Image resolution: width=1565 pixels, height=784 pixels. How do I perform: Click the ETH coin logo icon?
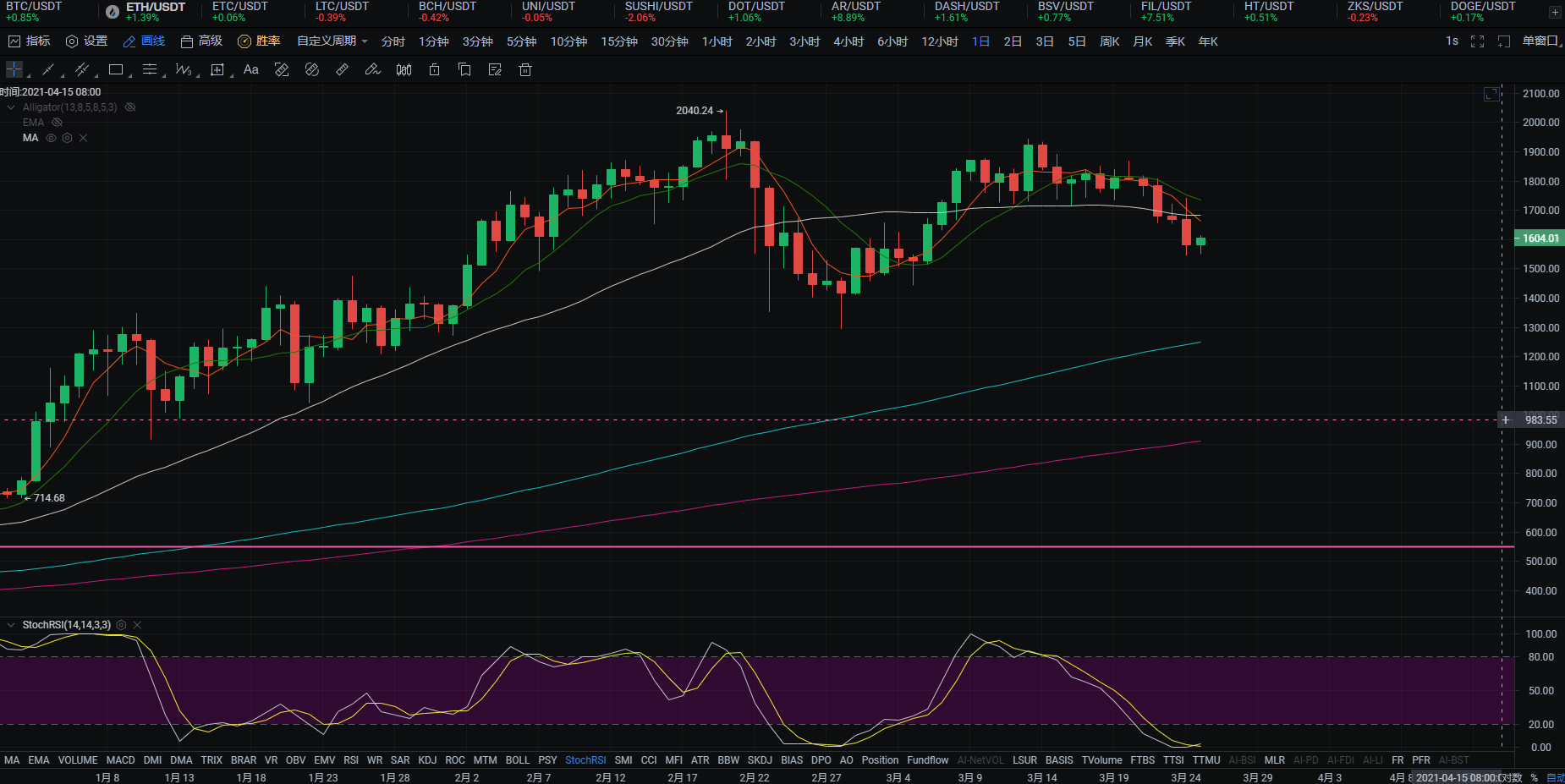tap(113, 12)
